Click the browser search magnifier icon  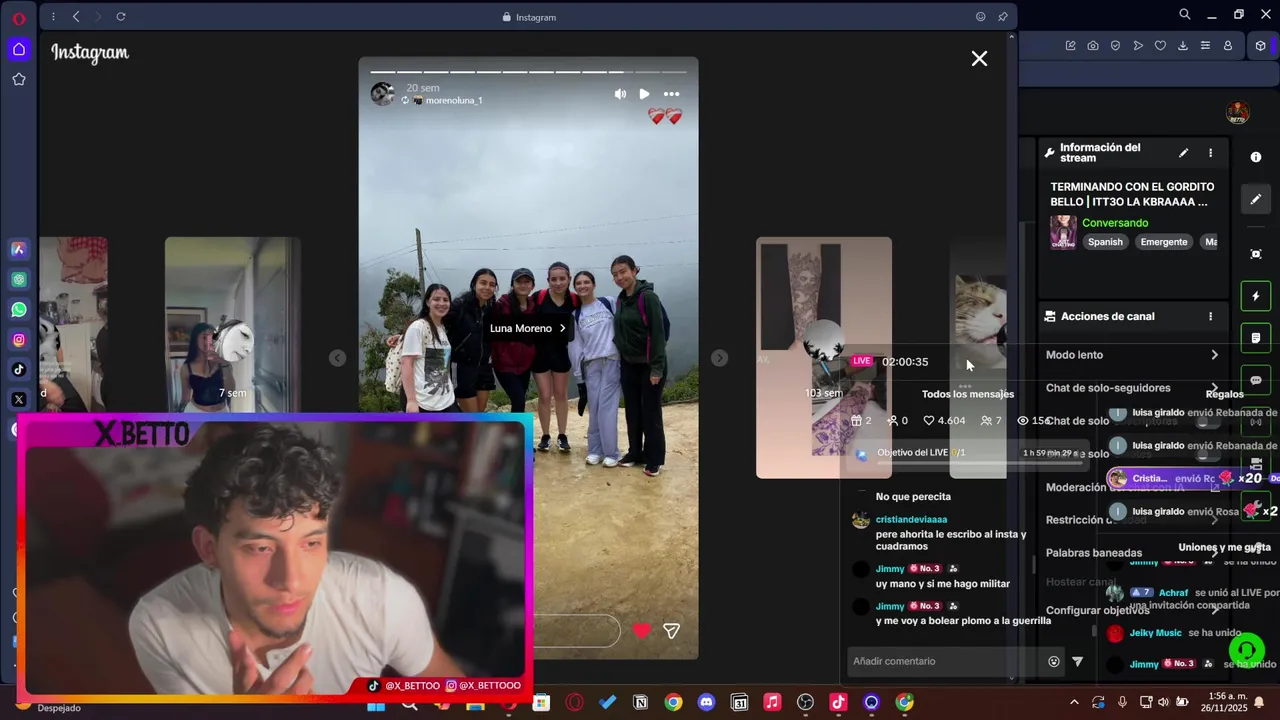coord(1185,15)
